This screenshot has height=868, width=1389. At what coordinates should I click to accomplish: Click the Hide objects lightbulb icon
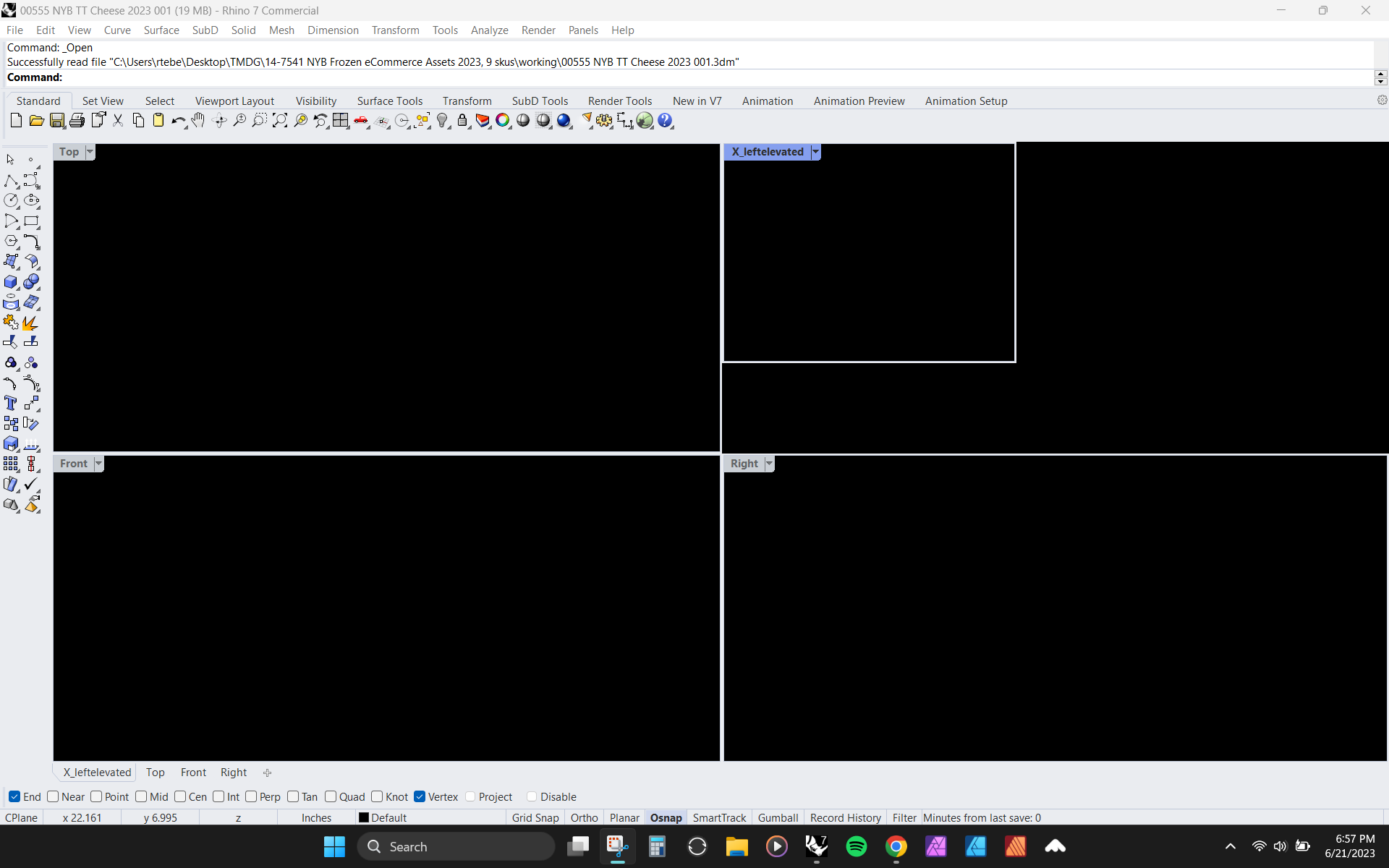[x=442, y=121]
